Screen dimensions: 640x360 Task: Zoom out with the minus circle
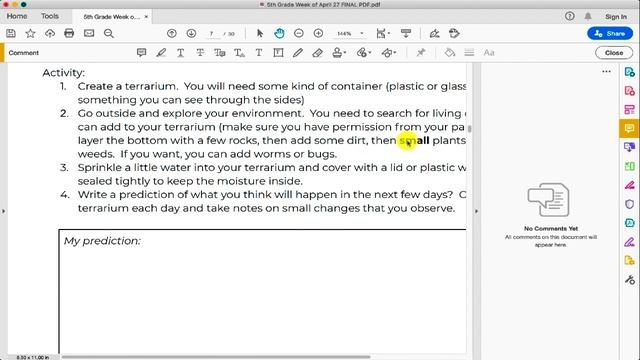pos(299,33)
